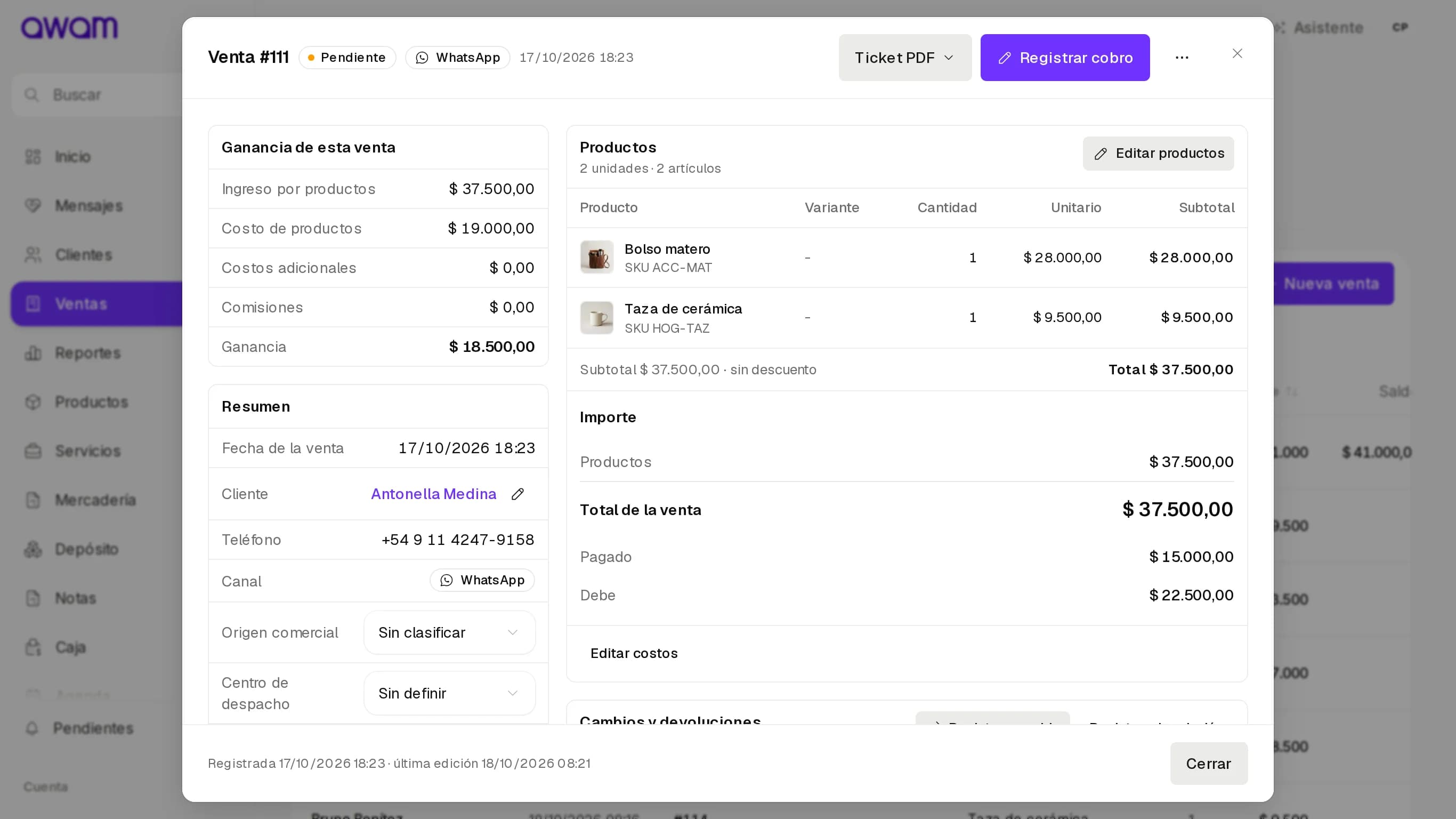The height and width of the screenshot is (819, 1456).
Task: Open the Ticket PDF dropdown
Action: [x=905, y=58]
